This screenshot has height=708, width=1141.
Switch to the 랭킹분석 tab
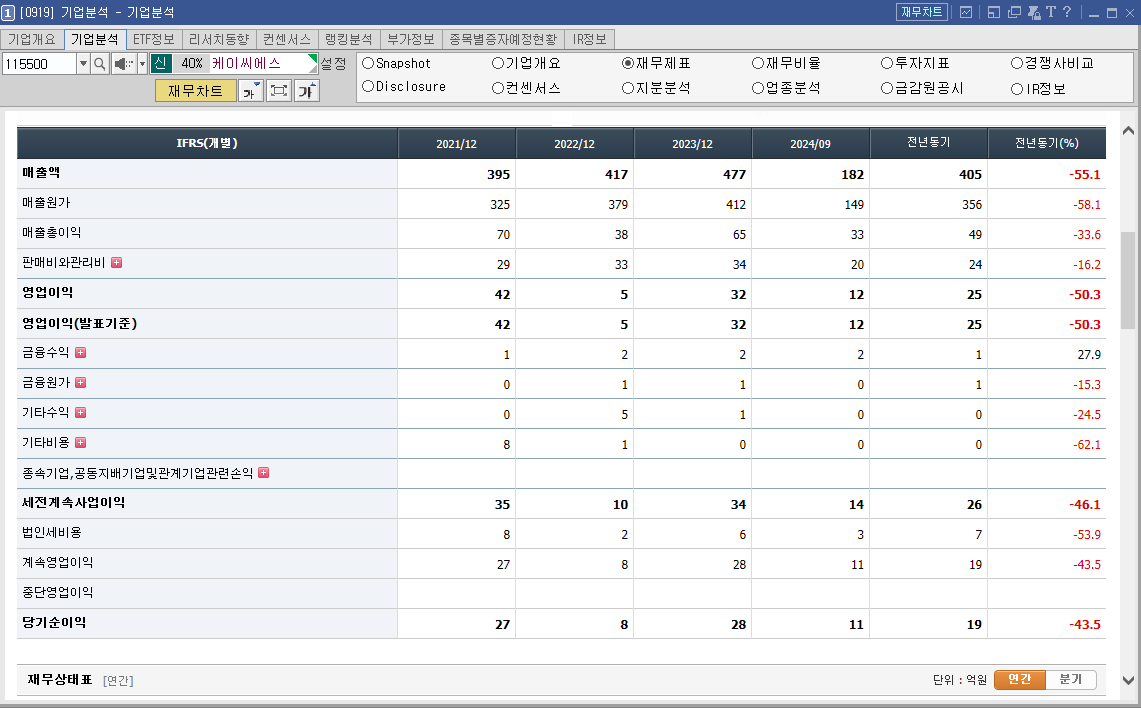346,39
